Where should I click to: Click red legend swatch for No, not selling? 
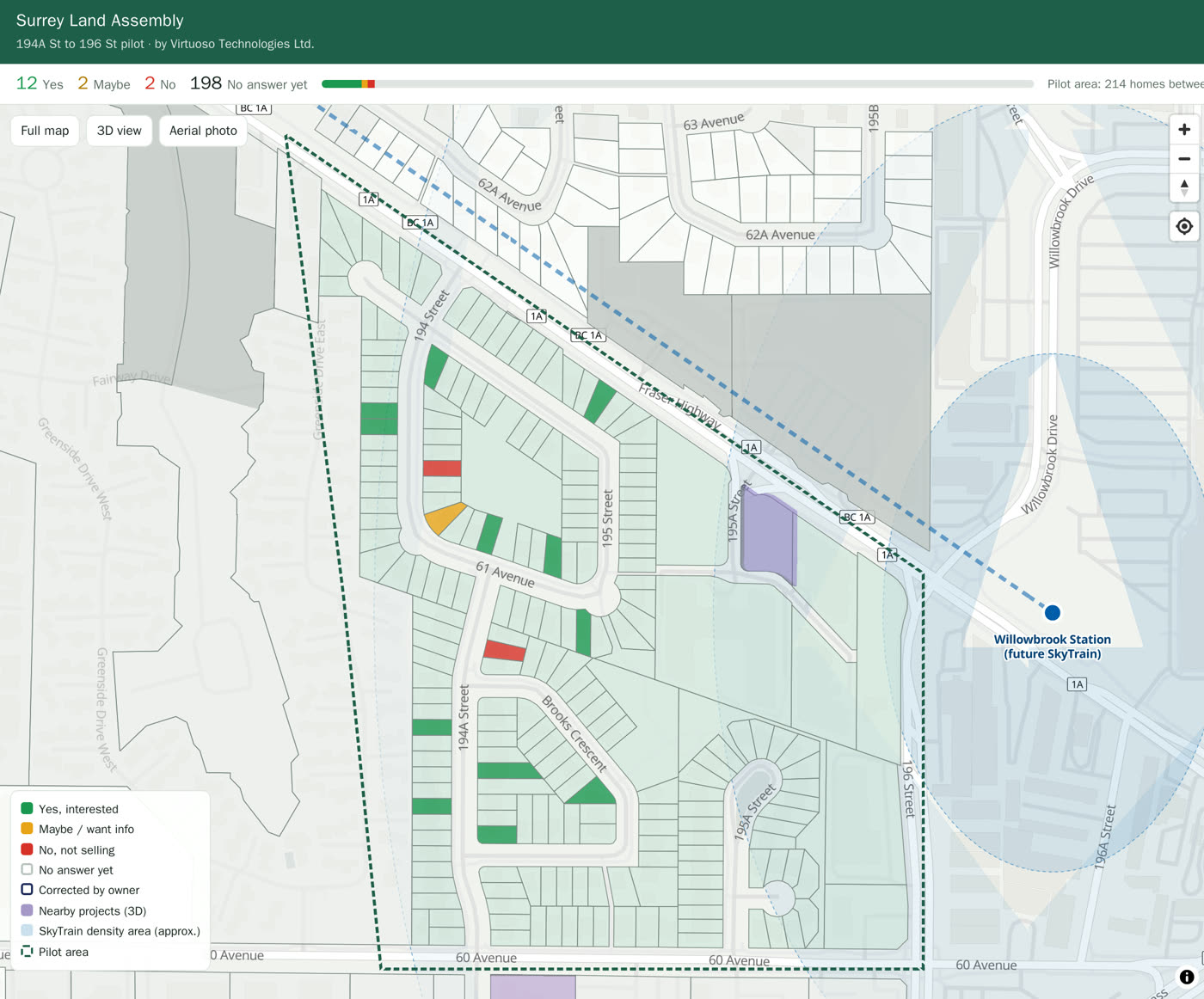pos(27,849)
